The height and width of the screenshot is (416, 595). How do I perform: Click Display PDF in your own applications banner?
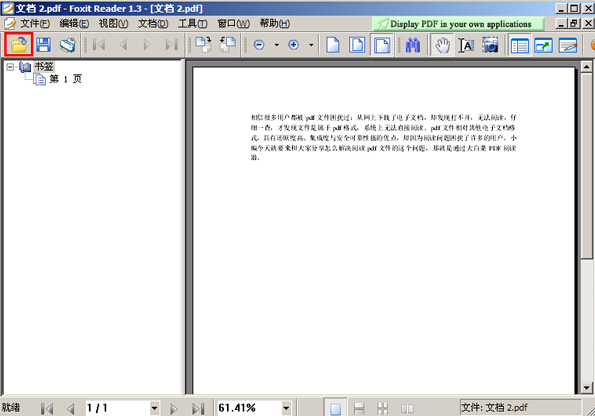[x=458, y=24]
